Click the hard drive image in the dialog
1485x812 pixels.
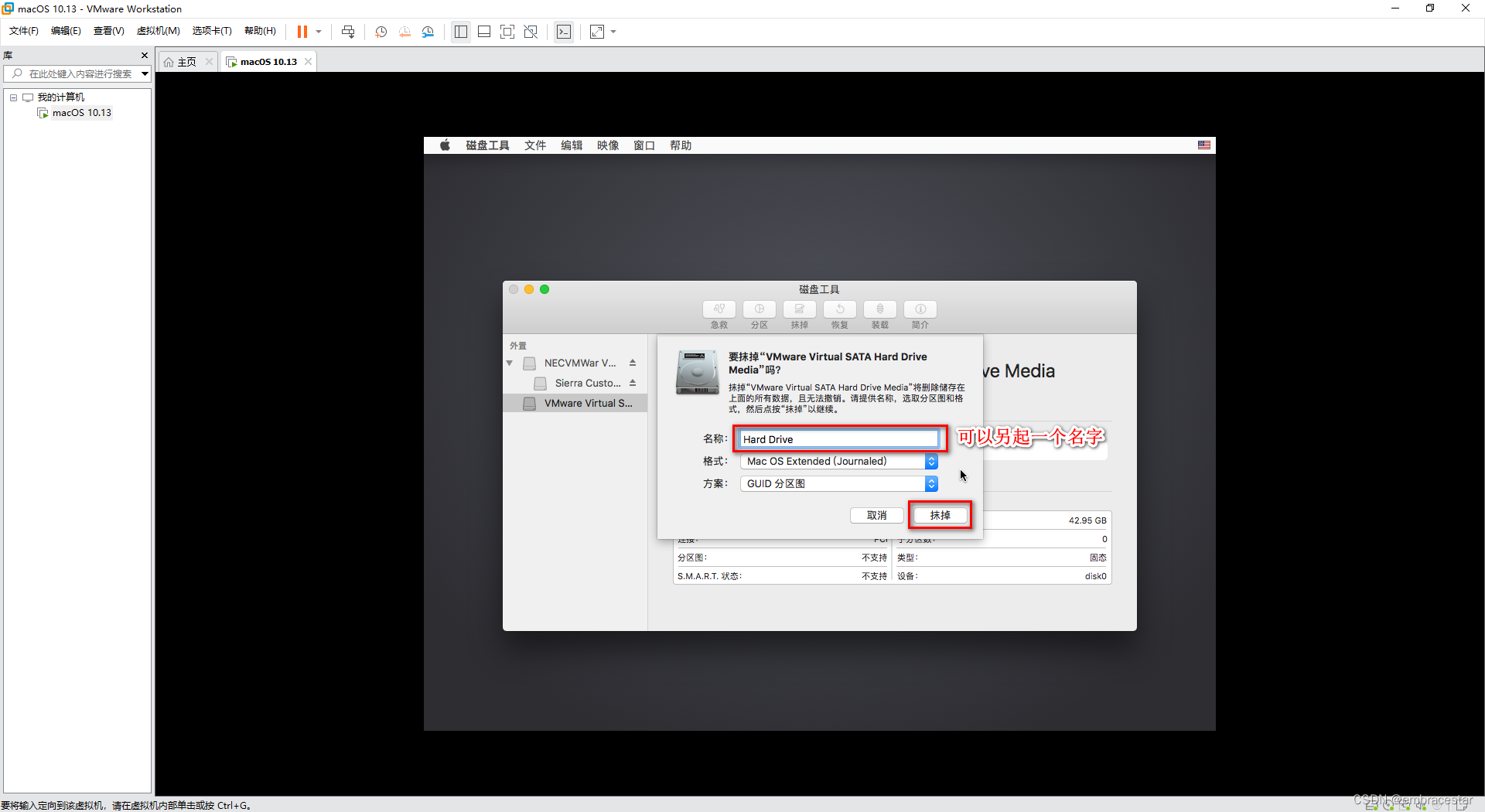(x=697, y=373)
